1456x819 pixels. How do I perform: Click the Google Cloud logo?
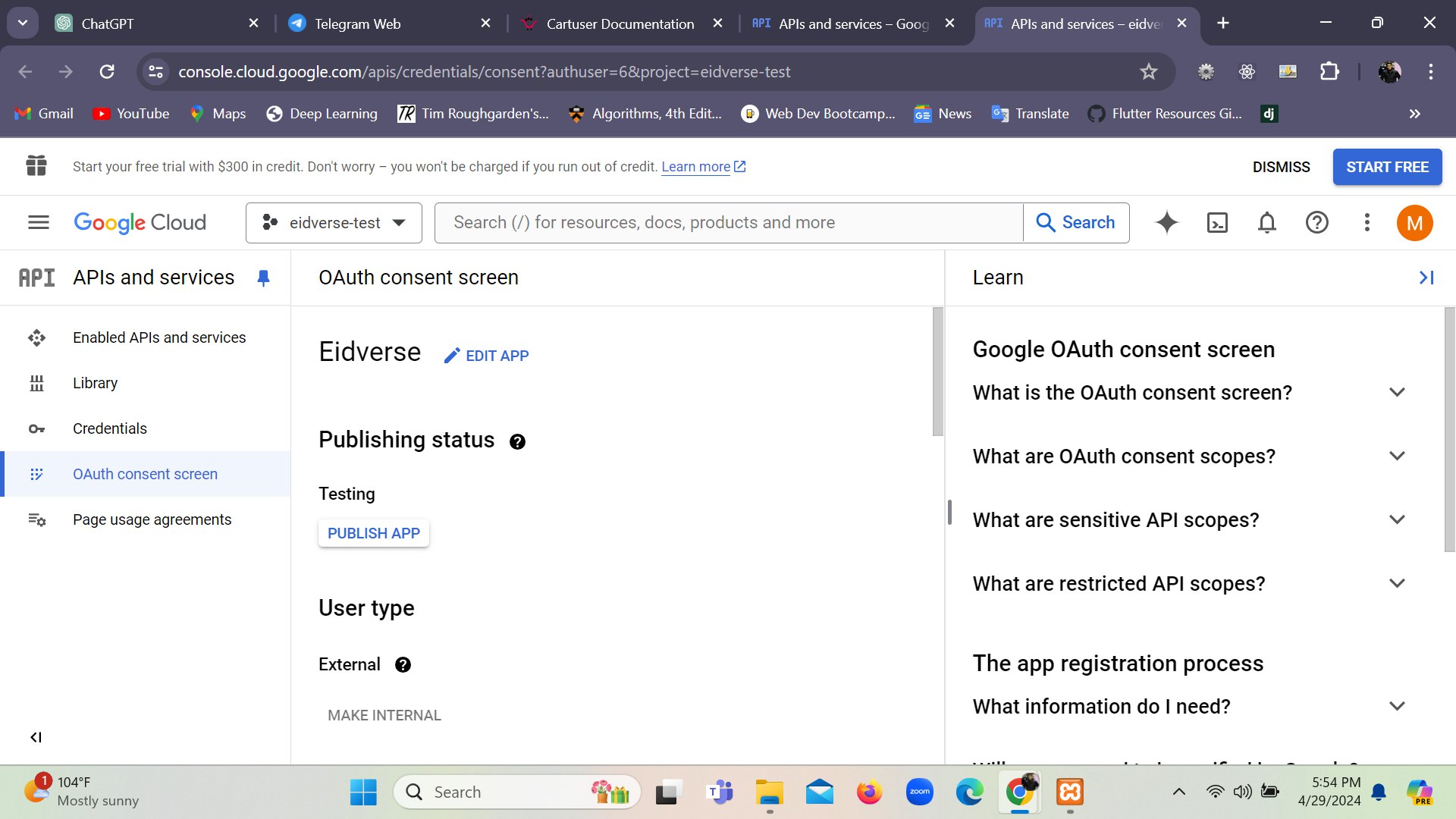[x=140, y=222]
